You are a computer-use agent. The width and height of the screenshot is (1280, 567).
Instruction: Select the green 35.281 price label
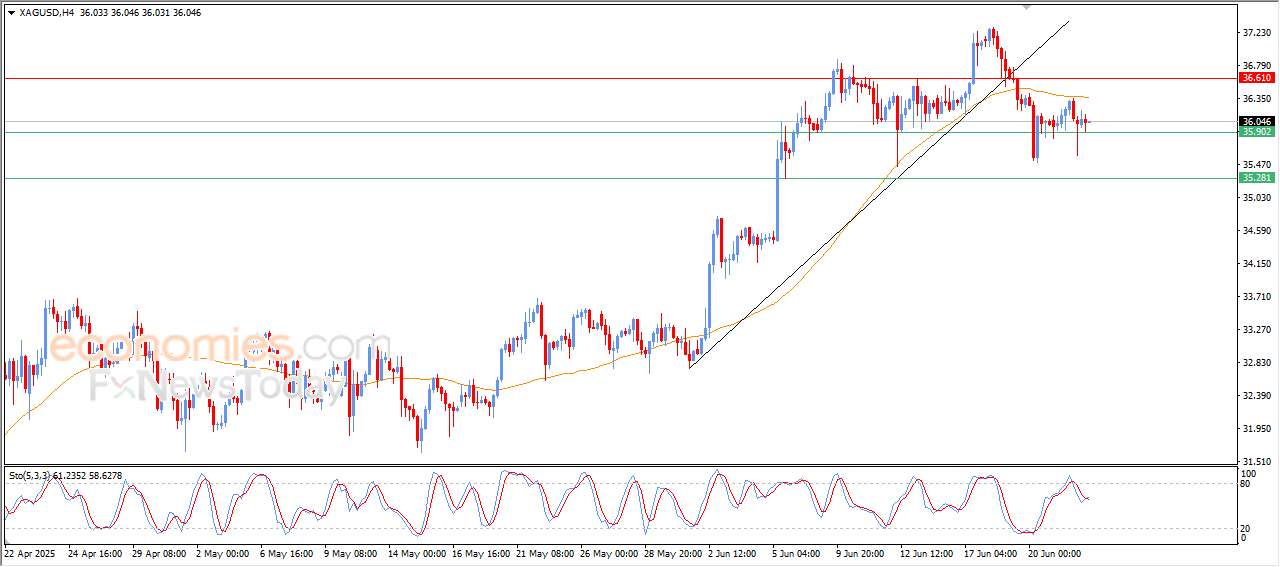[1256, 178]
